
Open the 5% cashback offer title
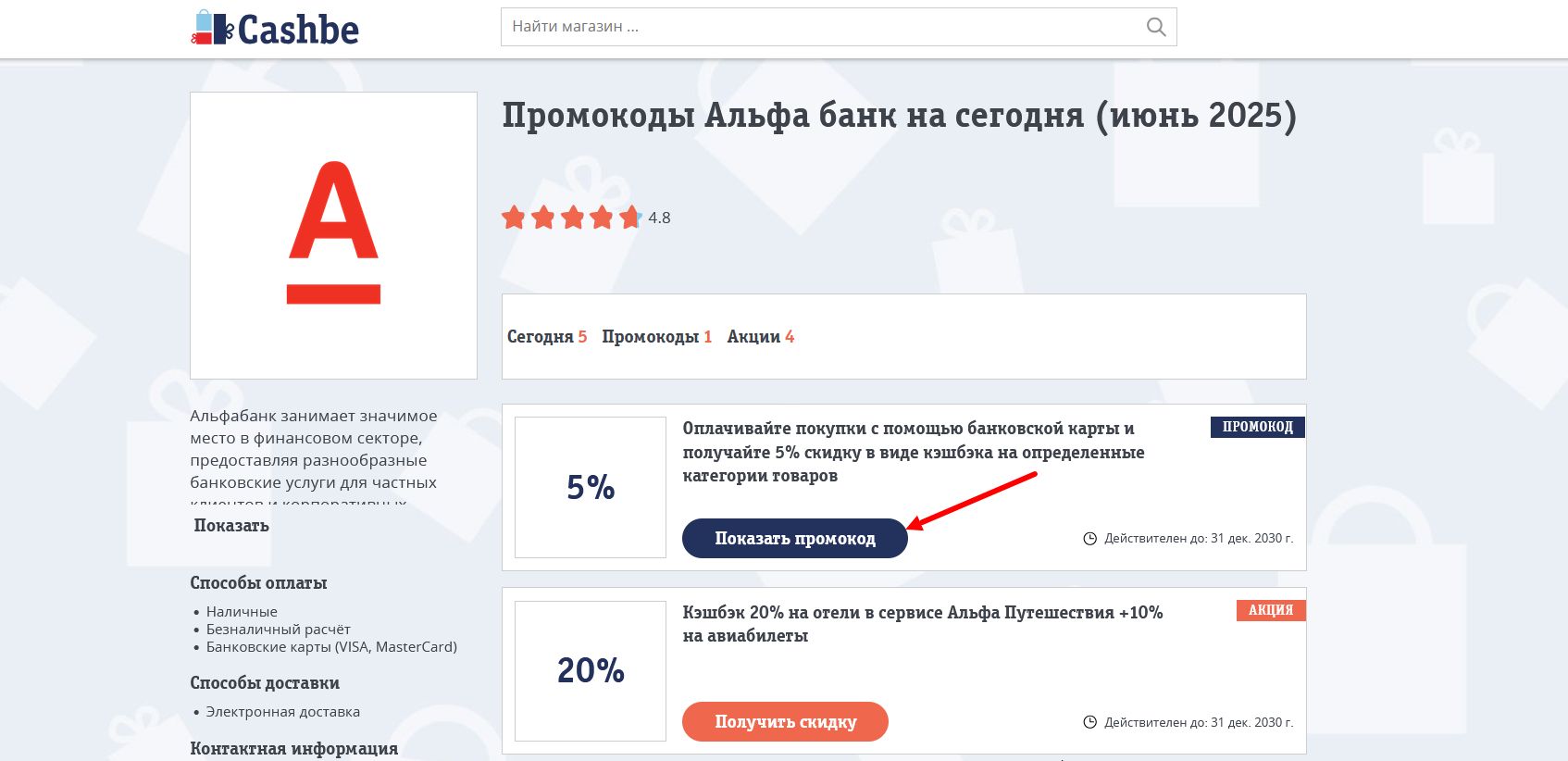tap(914, 452)
